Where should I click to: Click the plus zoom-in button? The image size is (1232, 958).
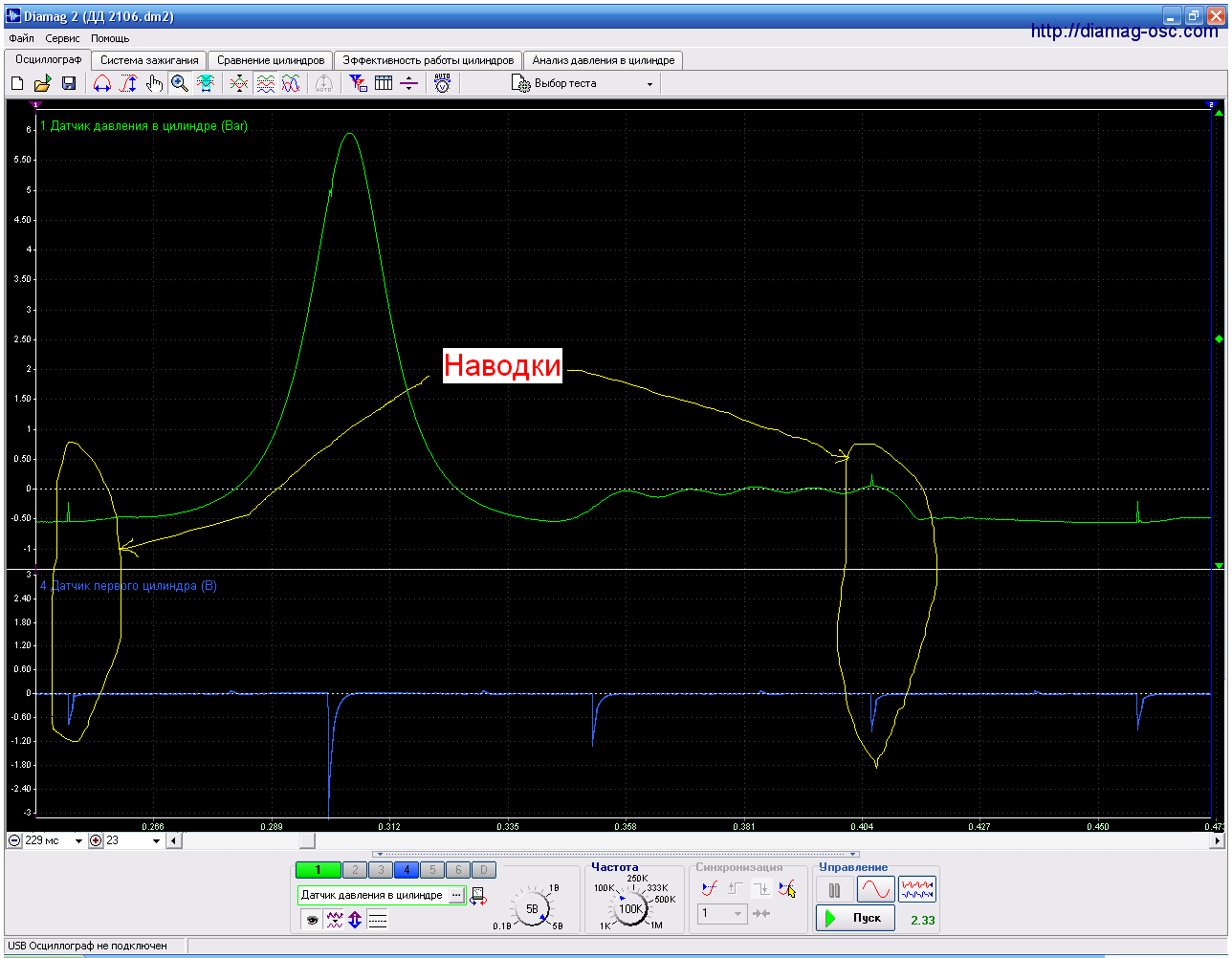[x=96, y=841]
